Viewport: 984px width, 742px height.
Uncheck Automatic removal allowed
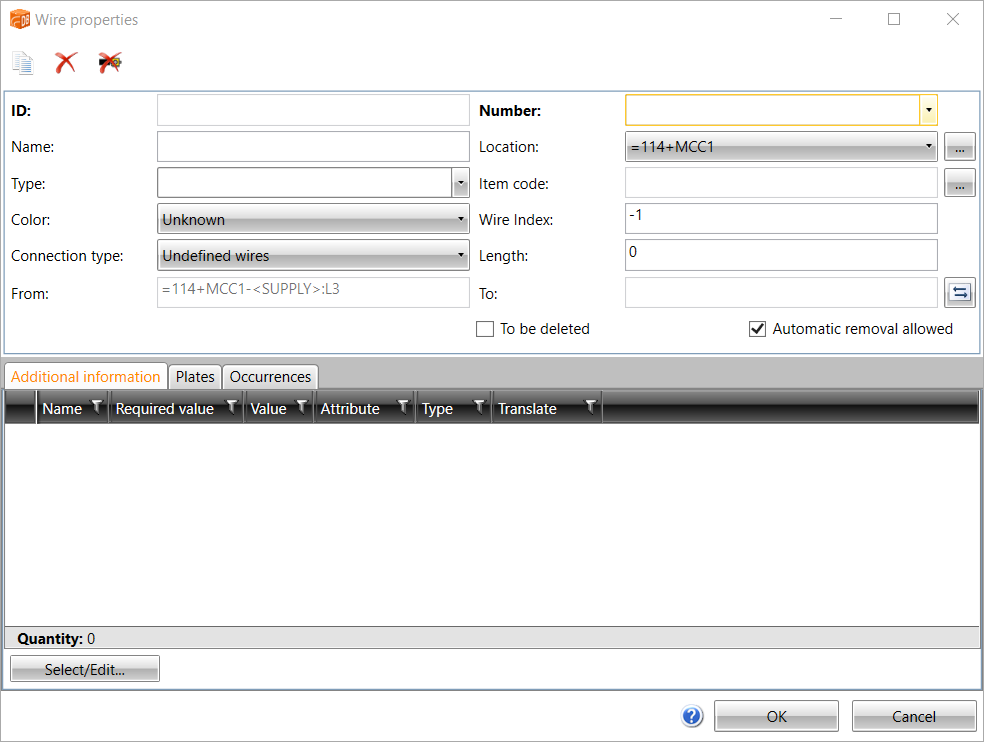click(757, 329)
